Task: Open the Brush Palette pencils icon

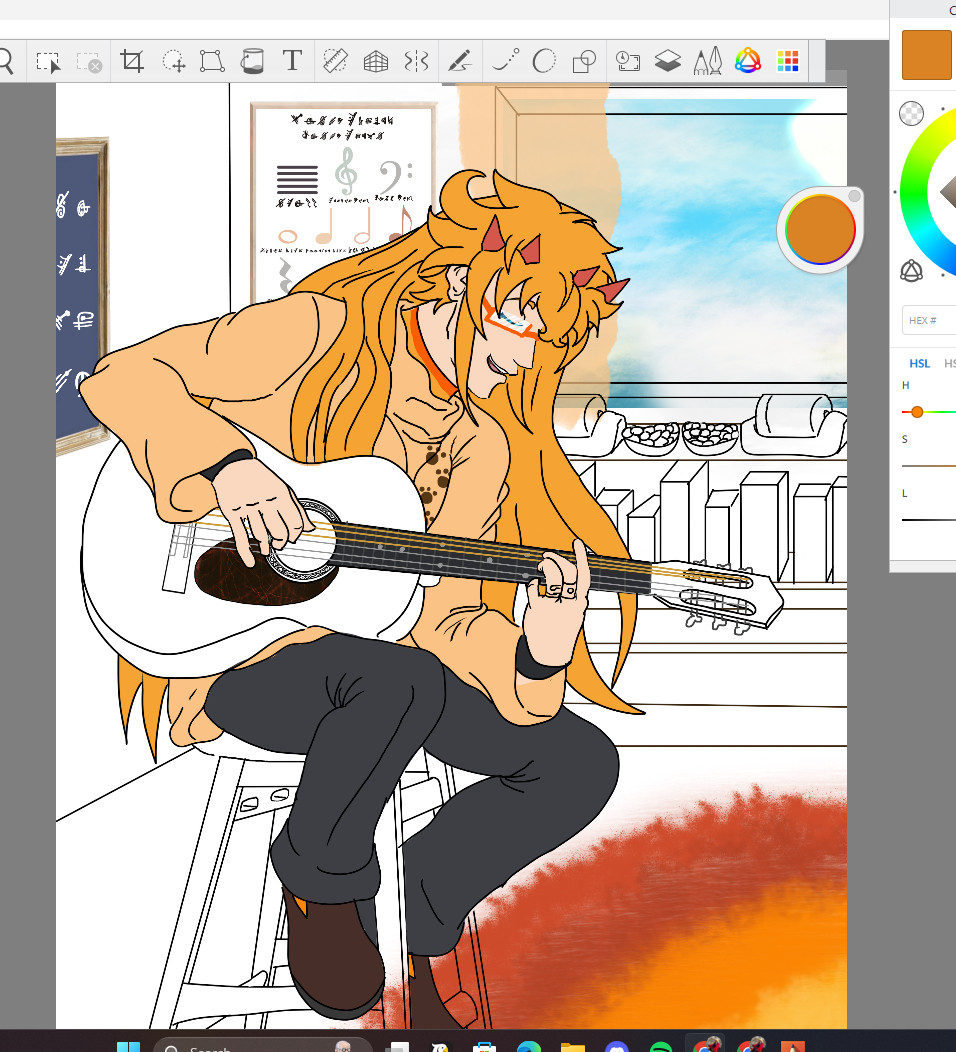Action: [708, 60]
